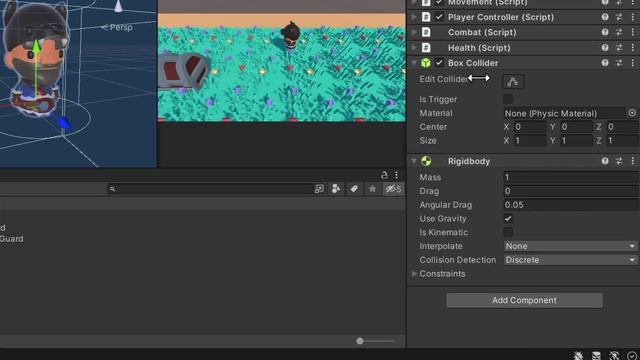Click the Player Controller script file icon
The height and width of the screenshot is (360, 640).
click(426, 17)
